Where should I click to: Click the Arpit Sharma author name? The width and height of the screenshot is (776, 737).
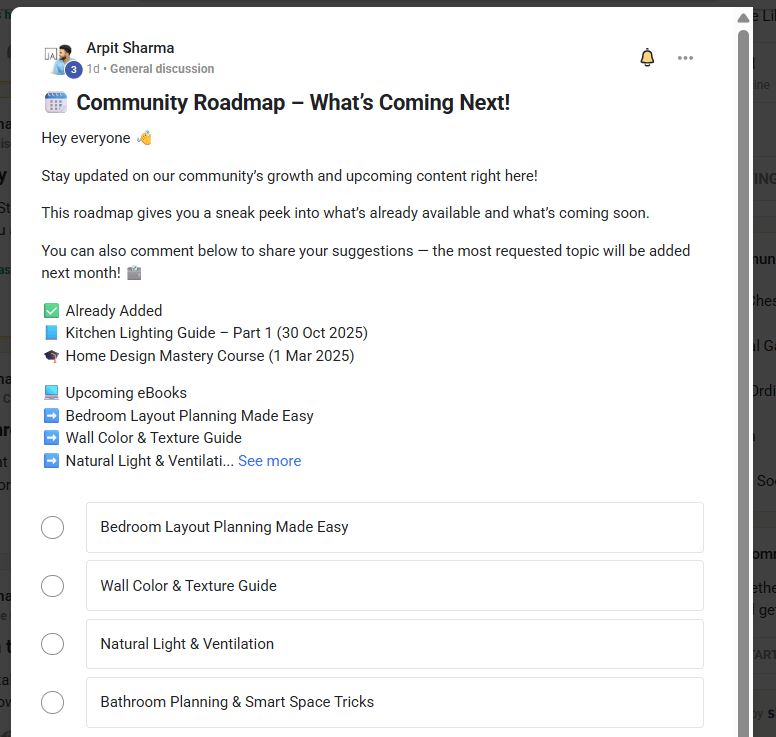click(130, 48)
